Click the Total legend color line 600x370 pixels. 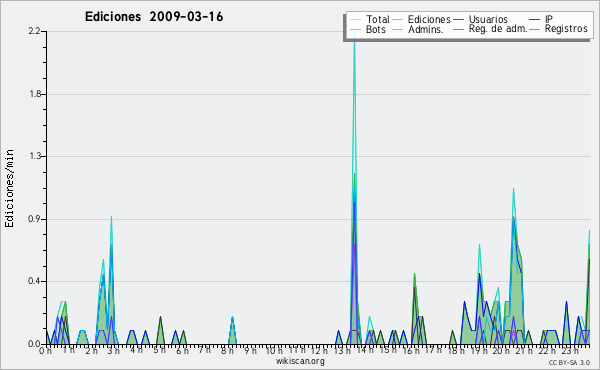[355, 19]
